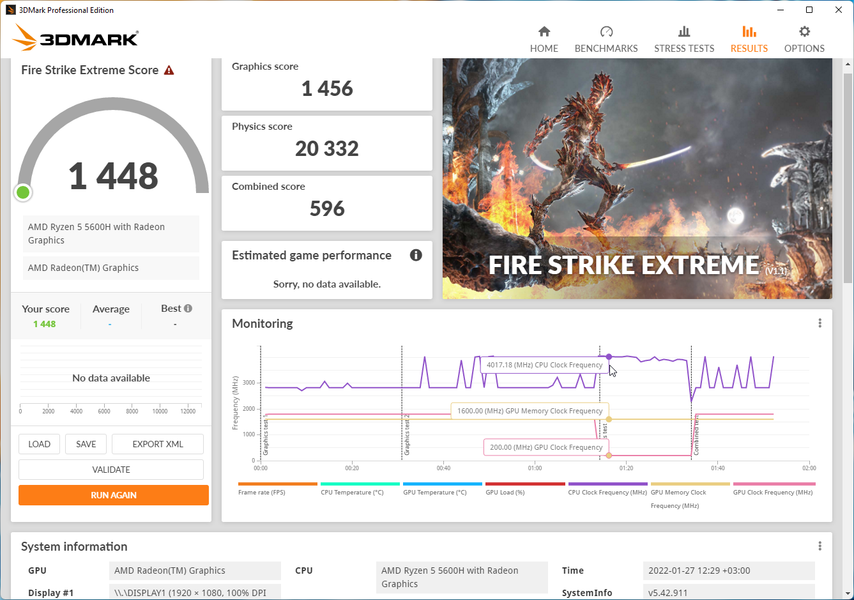Click SystemInfo version v5.42.911
The width and height of the screenshot is (854, 600).
click(729, 592)
